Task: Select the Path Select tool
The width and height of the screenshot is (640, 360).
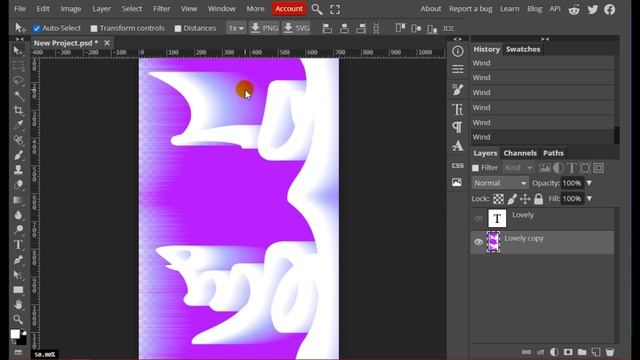Action: pyautogui.click(x=18, y=275)
